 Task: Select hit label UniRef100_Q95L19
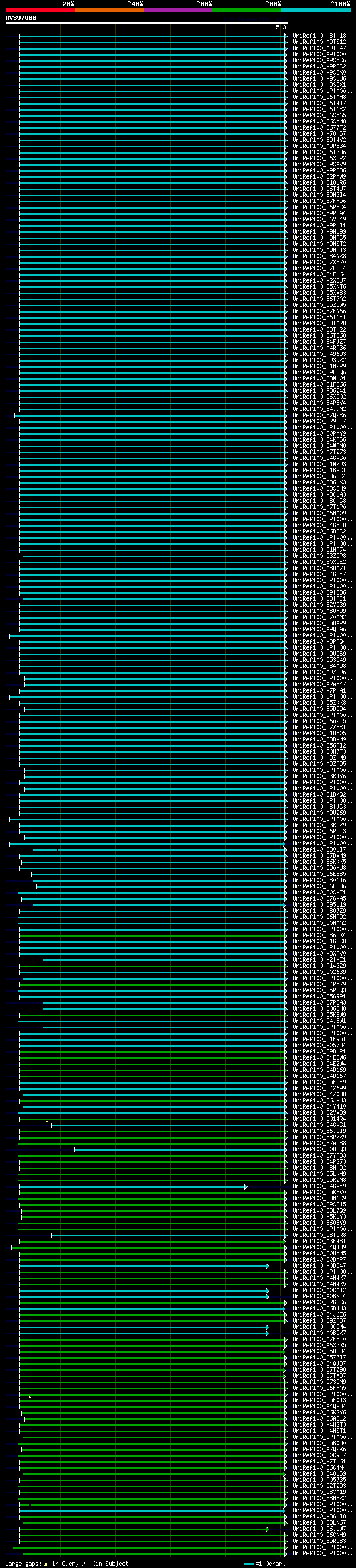(x=319, y=904)
